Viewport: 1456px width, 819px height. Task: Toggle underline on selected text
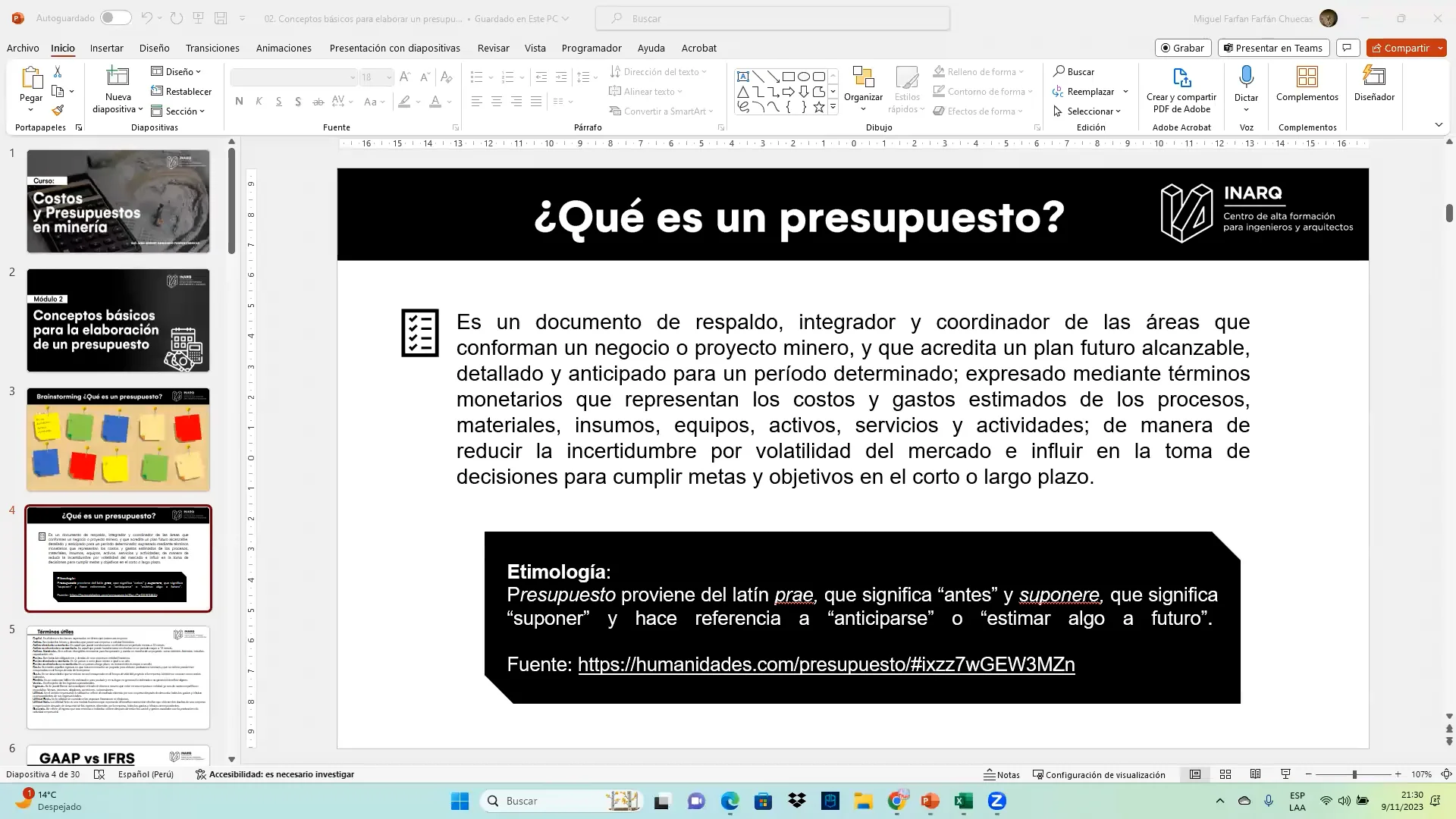point(278,101)
